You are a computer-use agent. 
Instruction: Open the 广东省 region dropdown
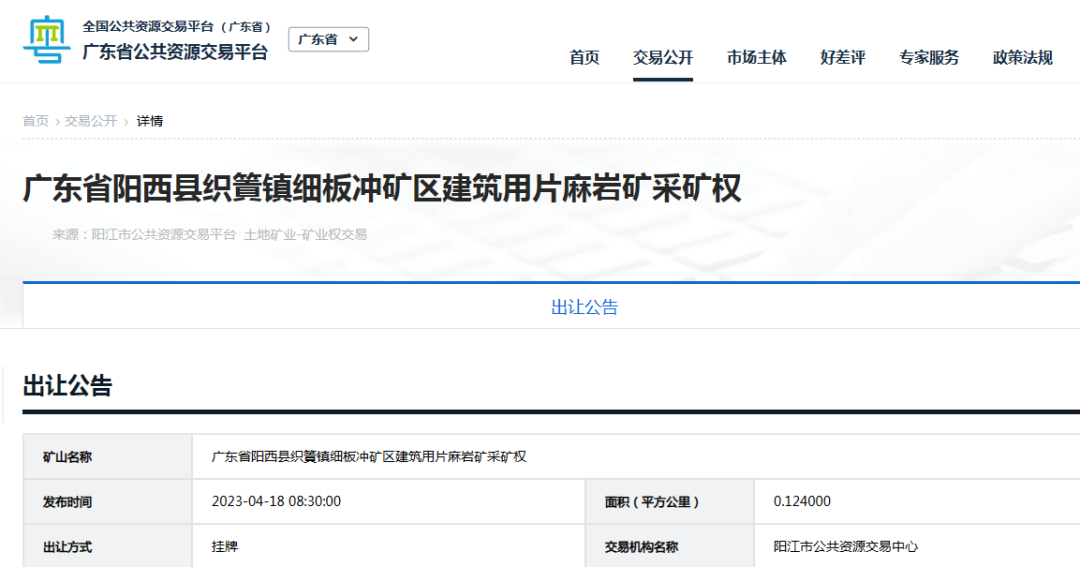329,39
